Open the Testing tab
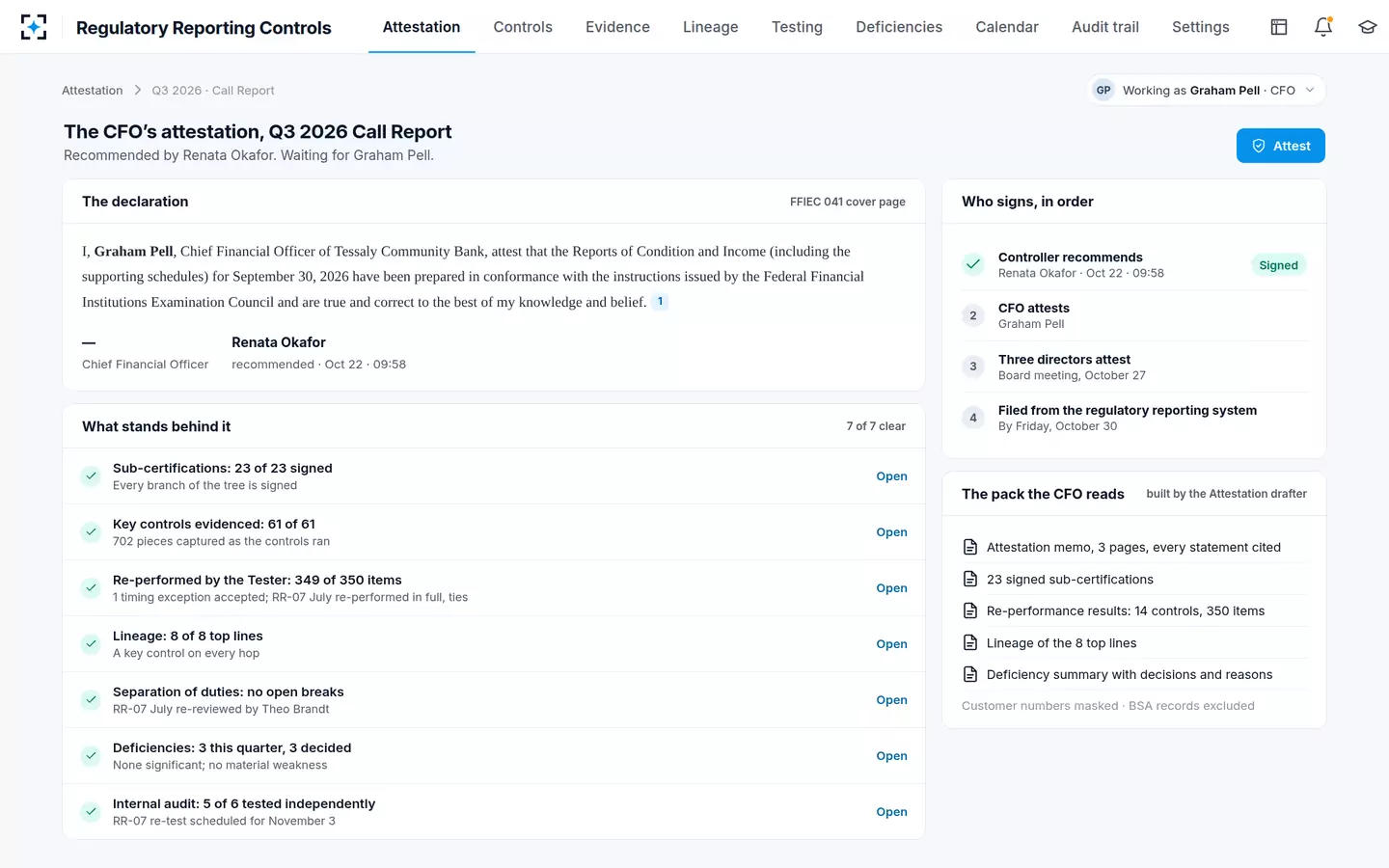The height and width of the screenshot is (868, 1389). (x=797, y=27)
